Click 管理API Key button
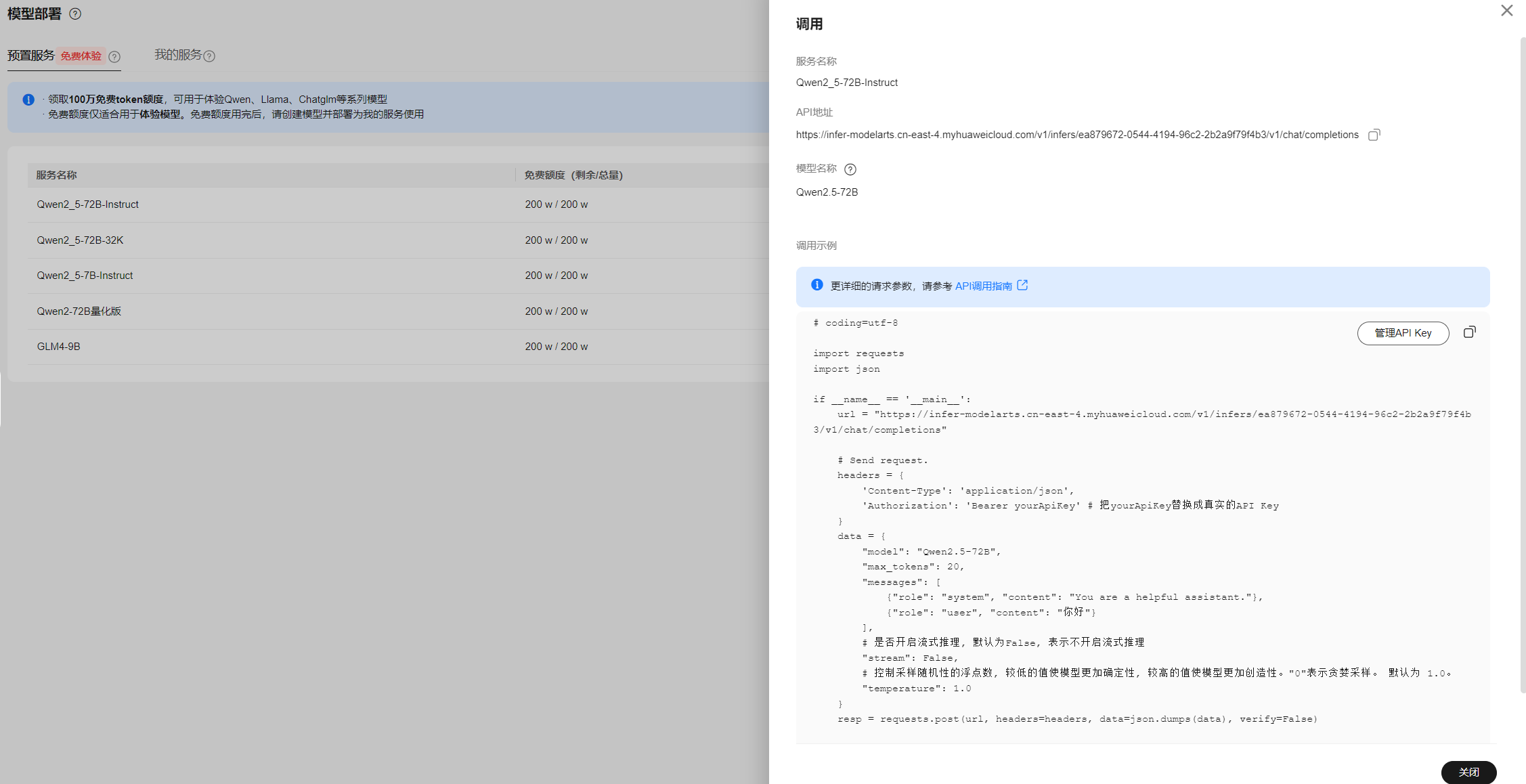The image size is (1526, 784). coord(1403,333)
